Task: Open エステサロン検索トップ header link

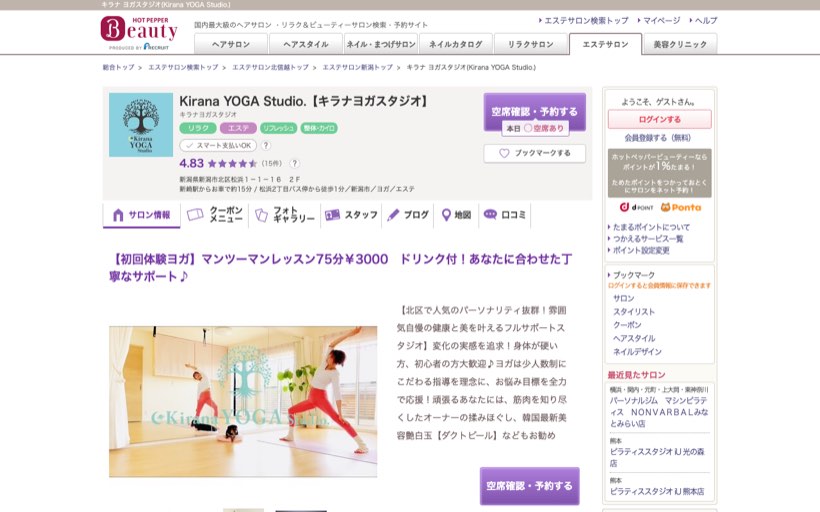Action: coord(586,21)
